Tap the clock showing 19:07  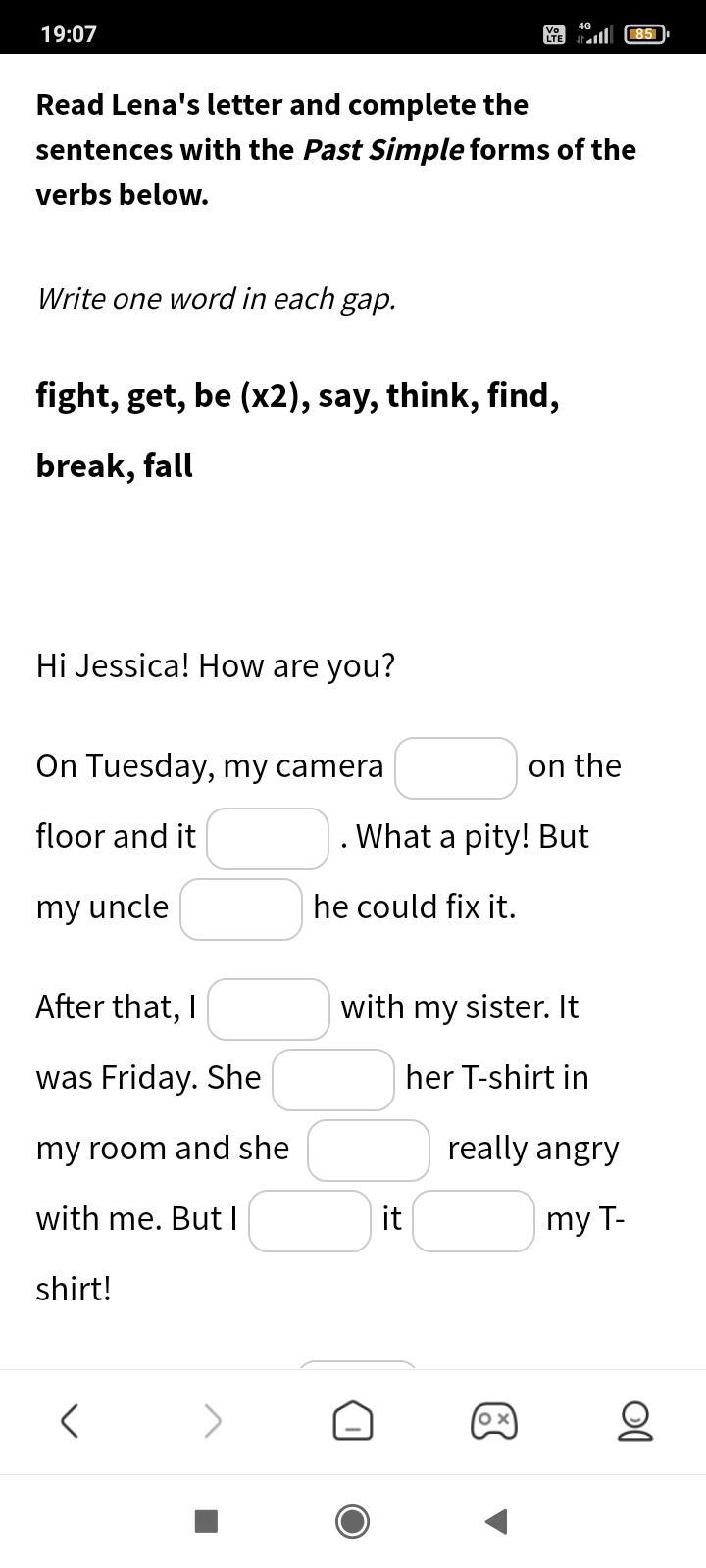(69, 34)
